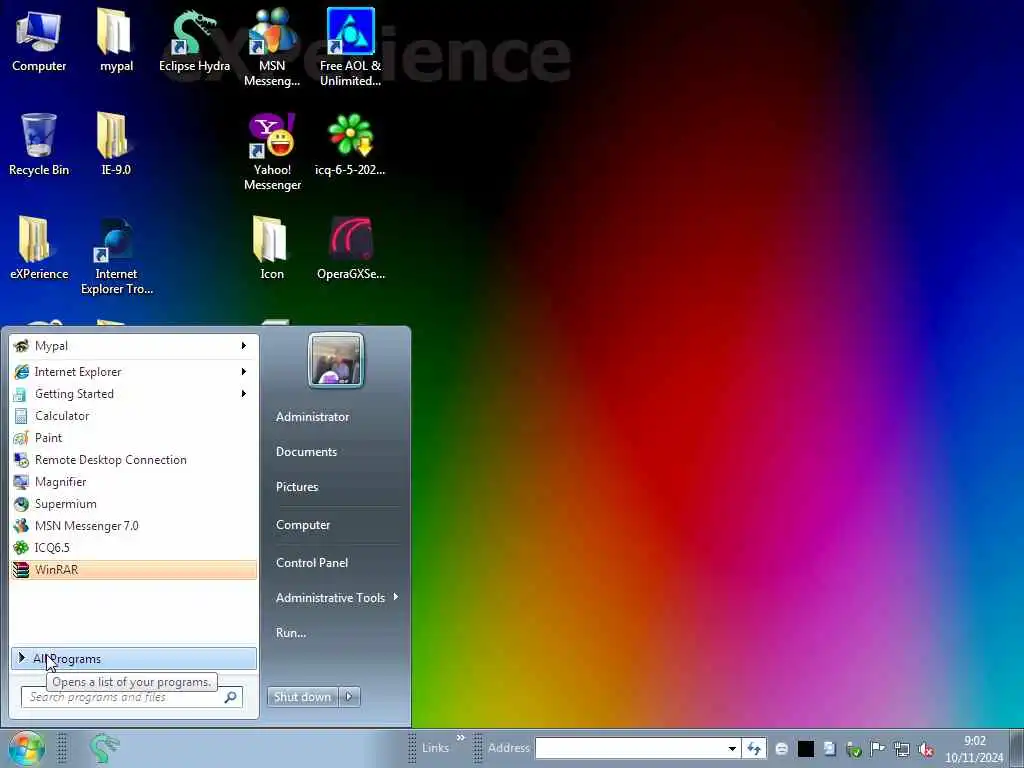
Task: Open MSN Messenger 7.0 in Start menu
Action: pos(134,526)
